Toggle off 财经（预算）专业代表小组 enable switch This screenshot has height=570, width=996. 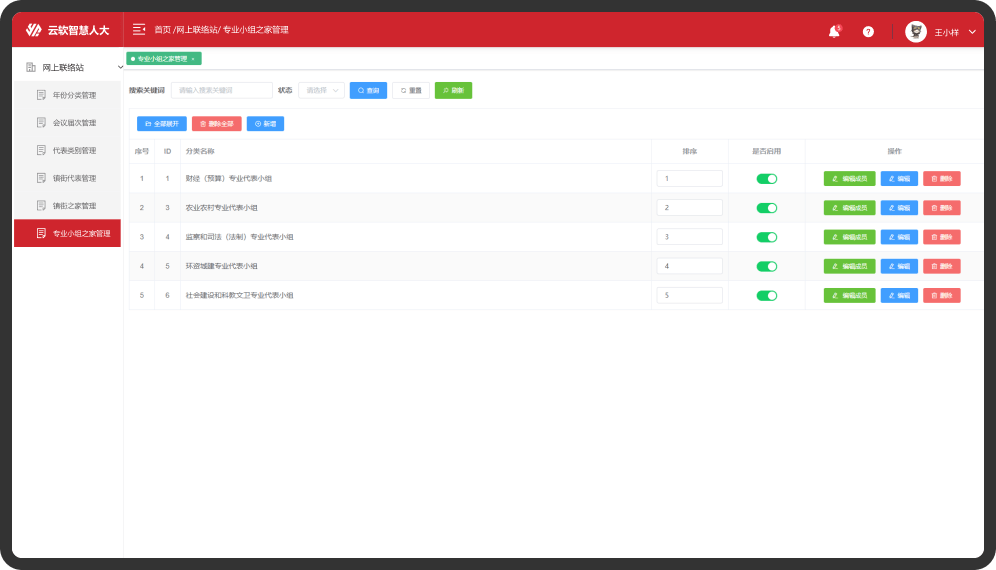point(766,179)
